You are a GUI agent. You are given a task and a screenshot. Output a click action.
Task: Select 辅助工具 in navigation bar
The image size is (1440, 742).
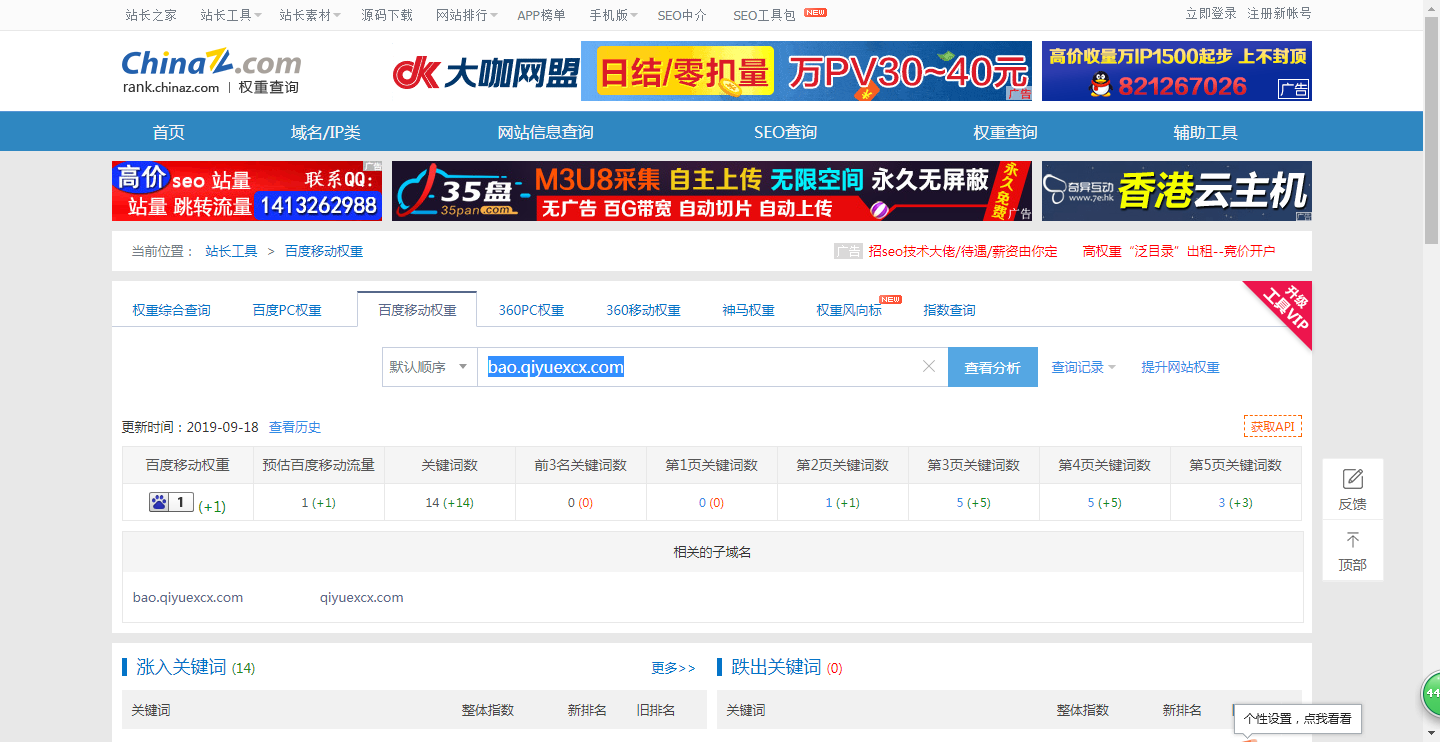tap(1205, 132)
